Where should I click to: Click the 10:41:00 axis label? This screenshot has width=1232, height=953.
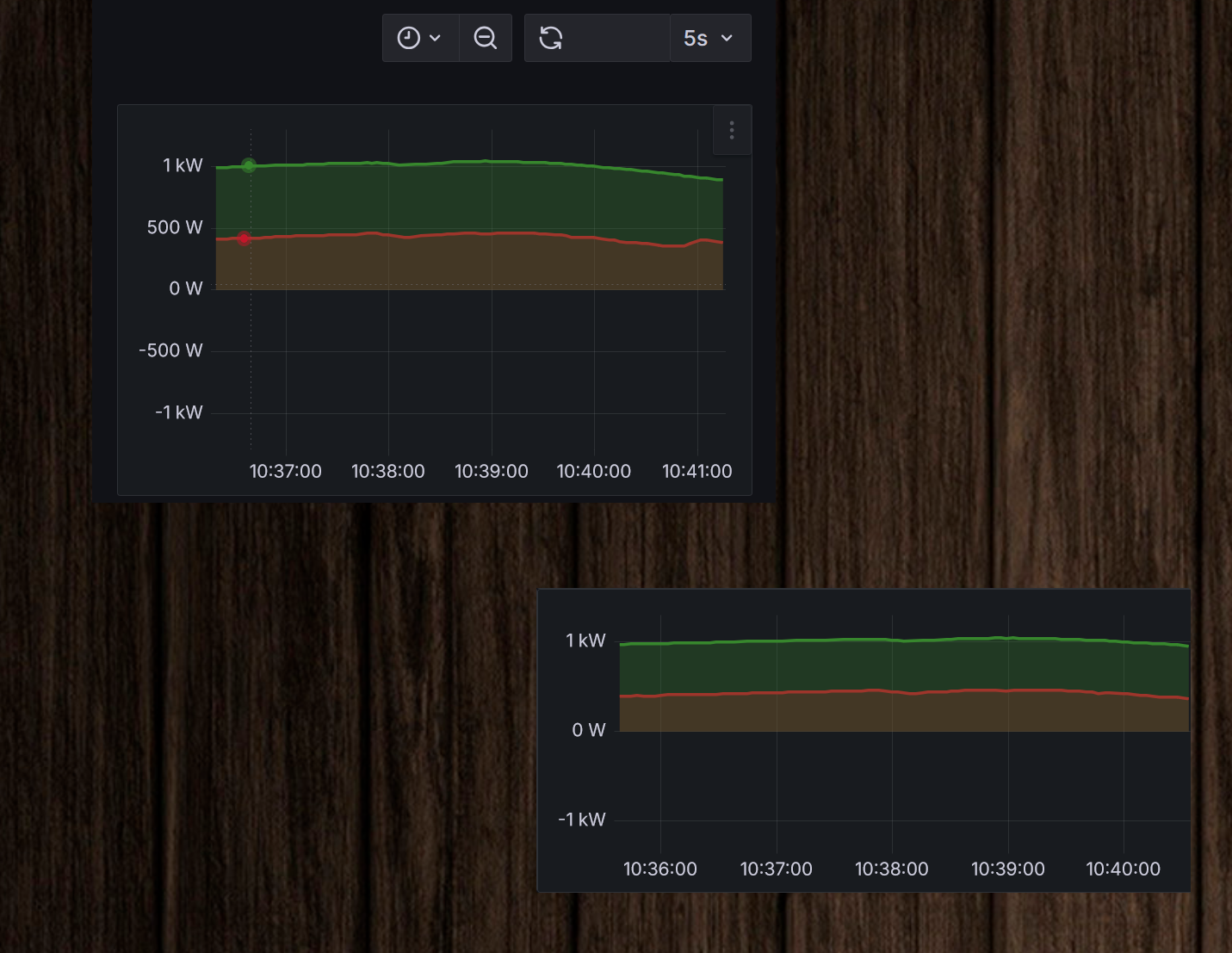tap(697, 471)
